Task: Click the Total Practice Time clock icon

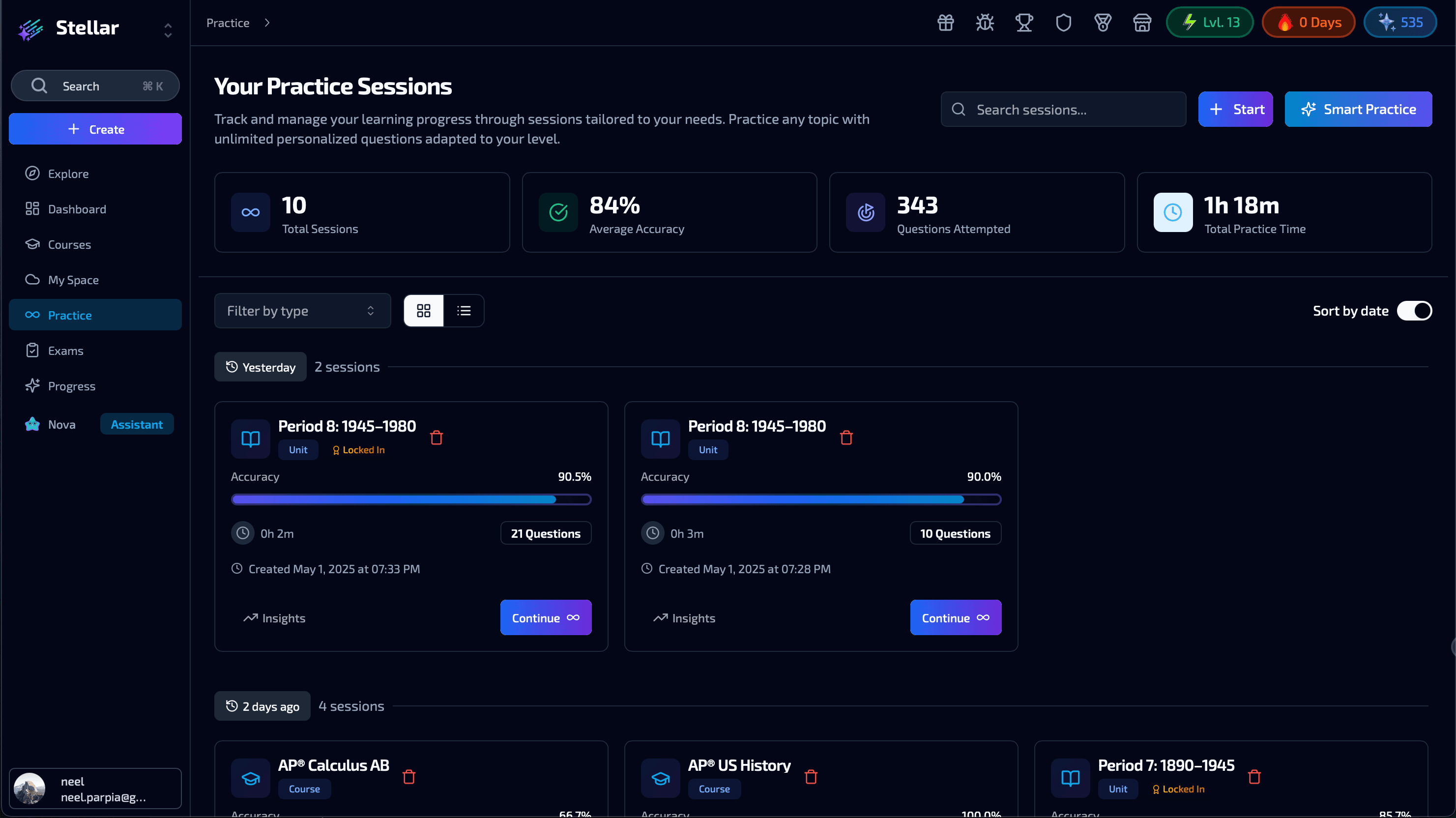Action: tap(1173, 212)
